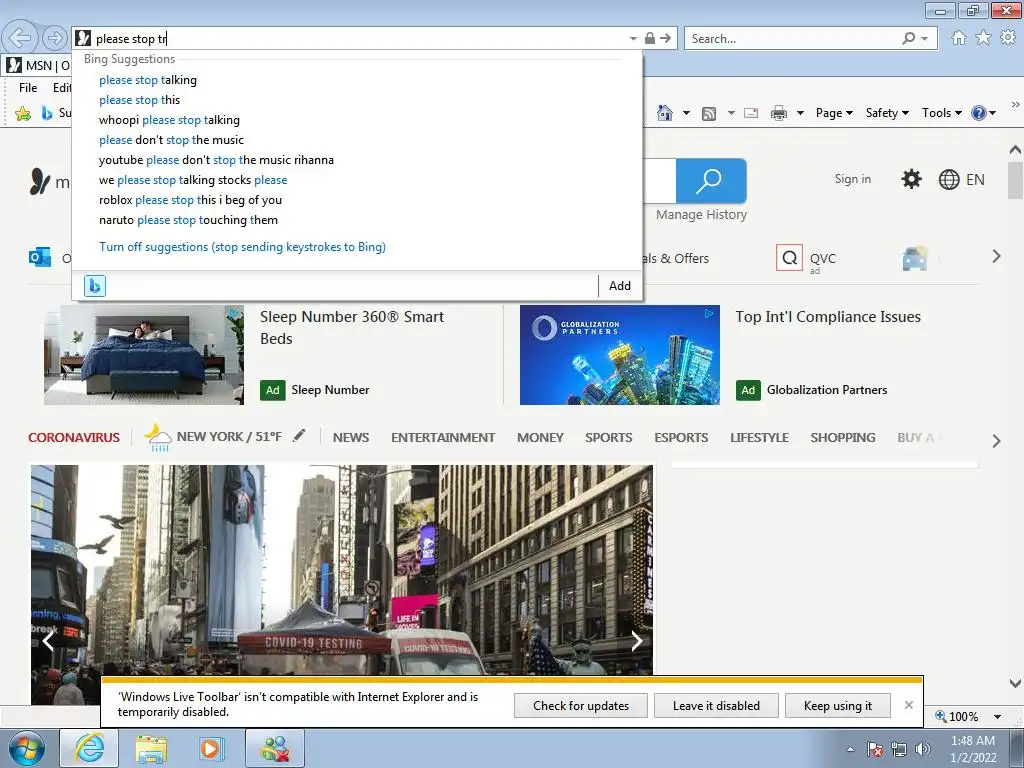The image size is (1024, 768).
Task: Click the Outlook icon on MSN page
Action: pyautogui.click(x=40, y=257)
